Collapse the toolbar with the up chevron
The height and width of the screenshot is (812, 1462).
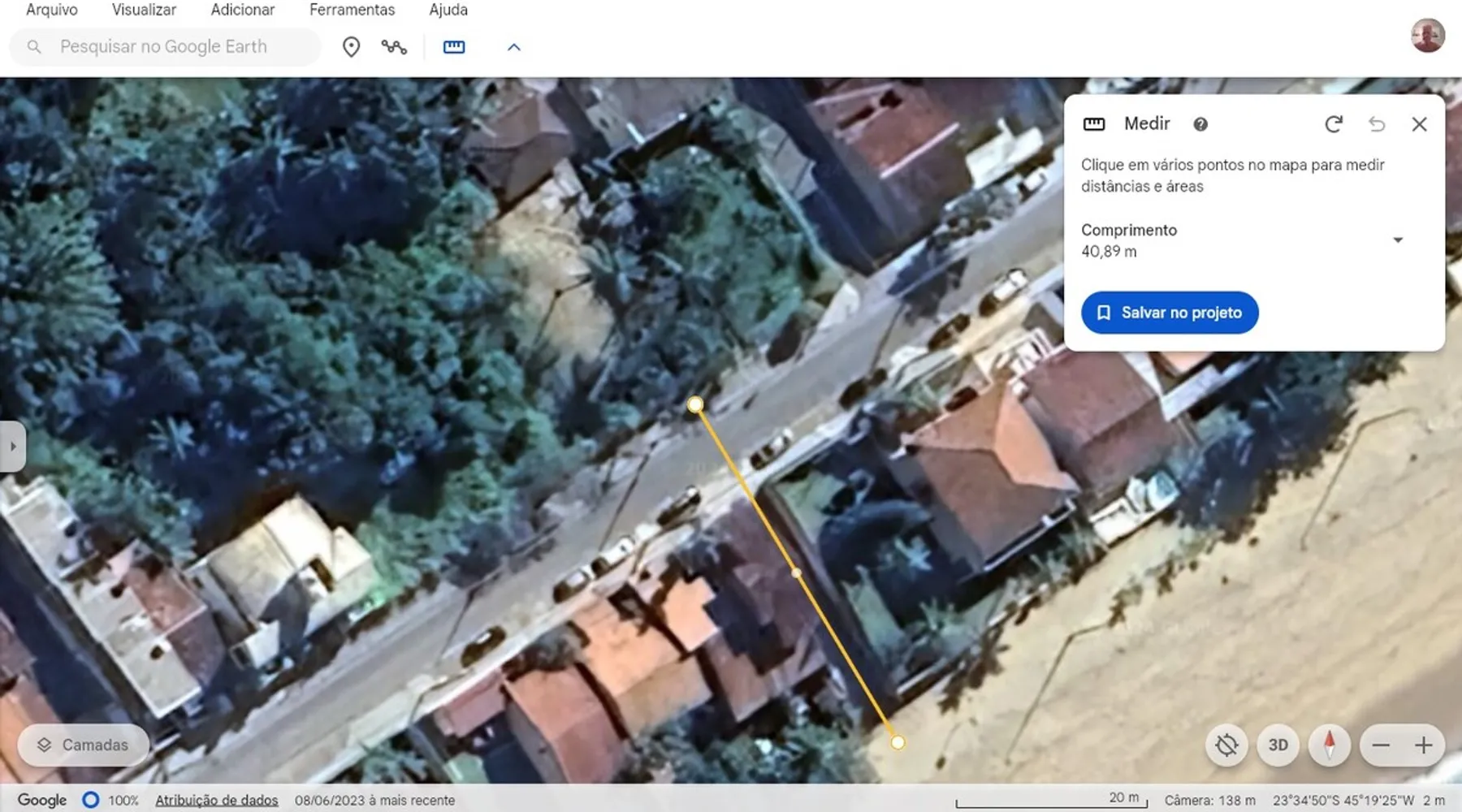coord(513,47)
